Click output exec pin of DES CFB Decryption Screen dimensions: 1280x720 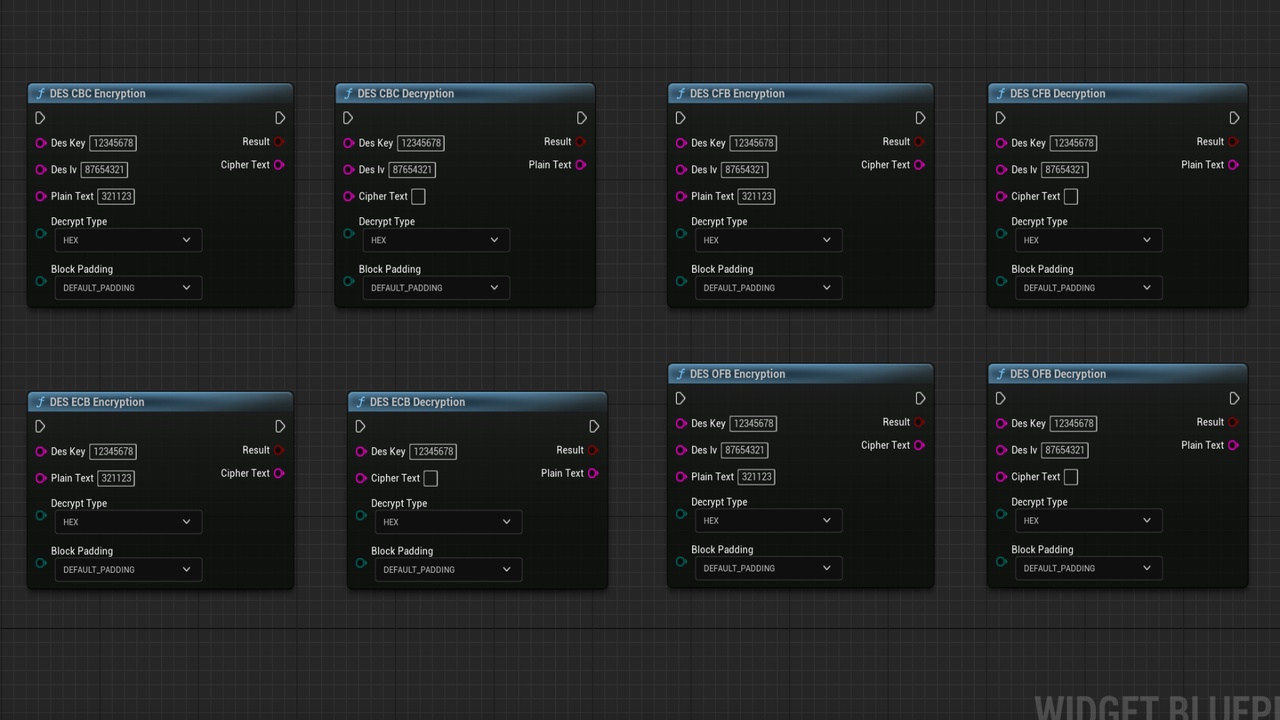1234,118
